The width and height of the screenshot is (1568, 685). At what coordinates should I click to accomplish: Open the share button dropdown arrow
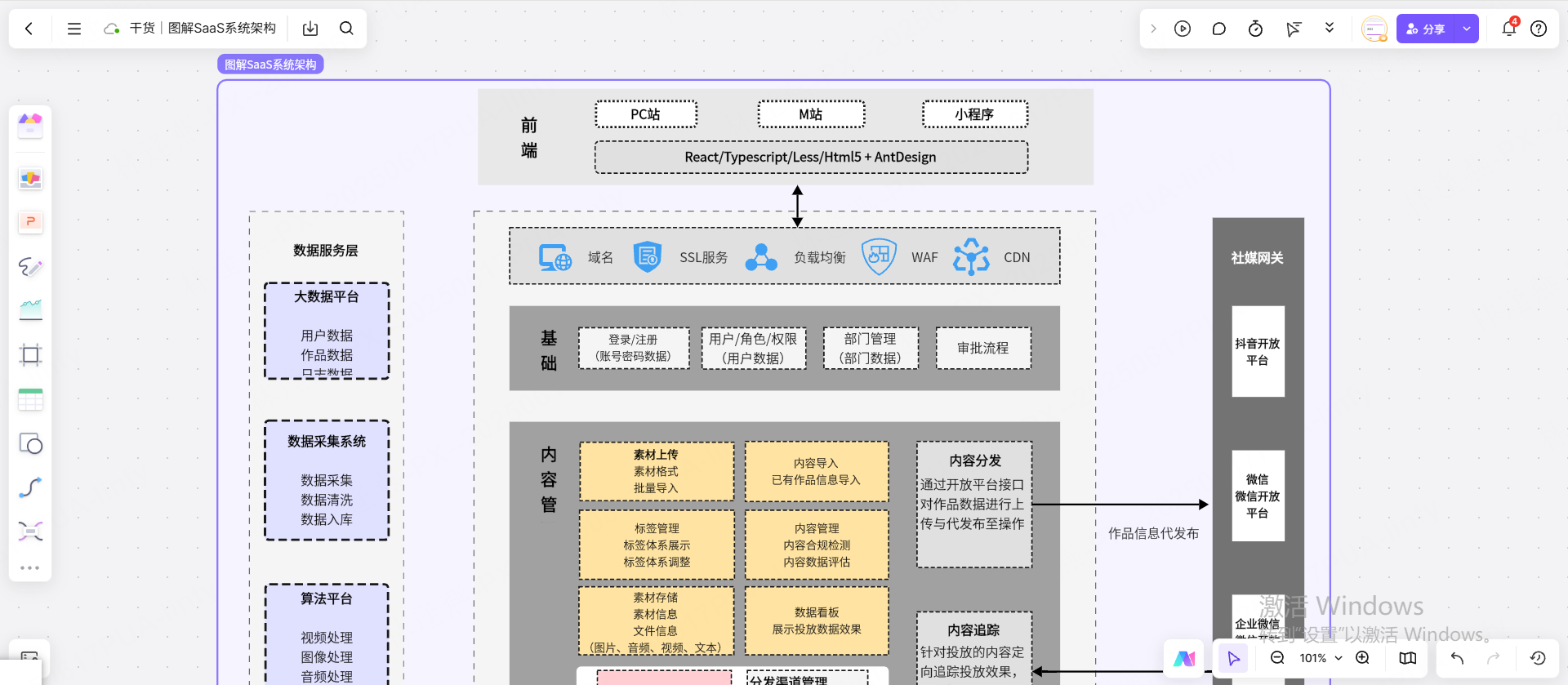click(x=1467, y=29)
